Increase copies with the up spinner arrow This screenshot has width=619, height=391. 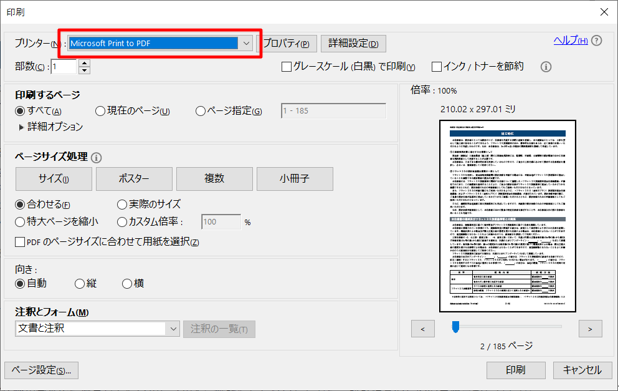(x=84, y=63)
